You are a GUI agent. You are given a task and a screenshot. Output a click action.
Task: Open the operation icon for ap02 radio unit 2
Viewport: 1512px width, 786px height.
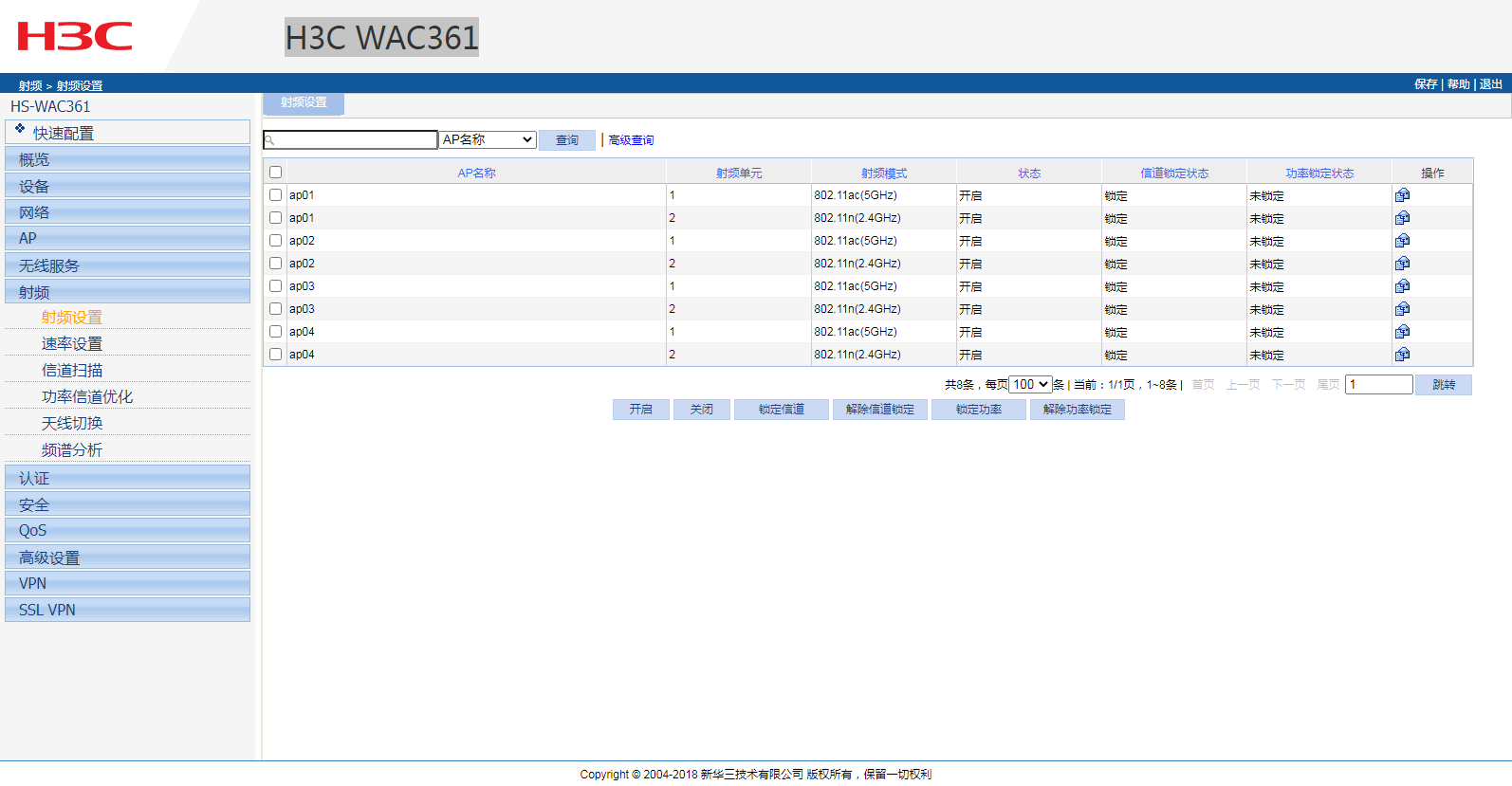pyautogui.click(x=1402, y=264)
